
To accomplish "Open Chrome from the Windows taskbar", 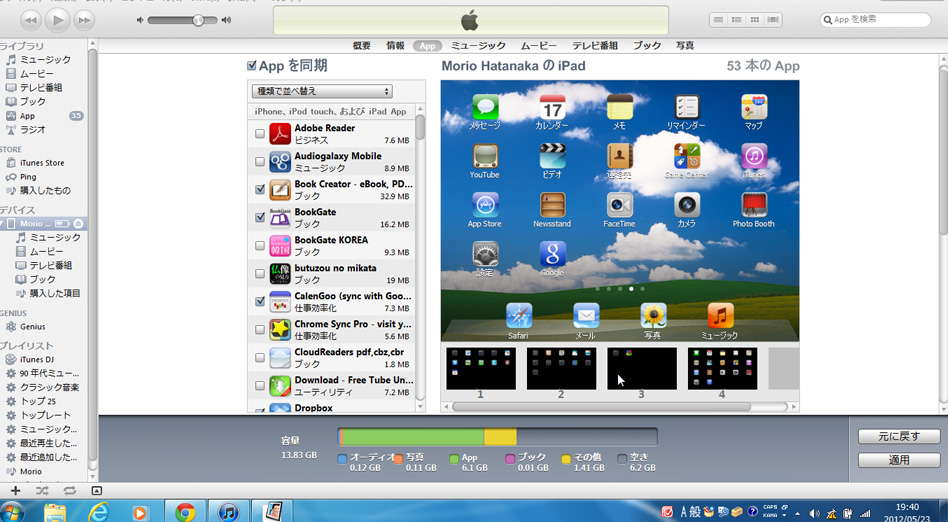I will [185, 512].
